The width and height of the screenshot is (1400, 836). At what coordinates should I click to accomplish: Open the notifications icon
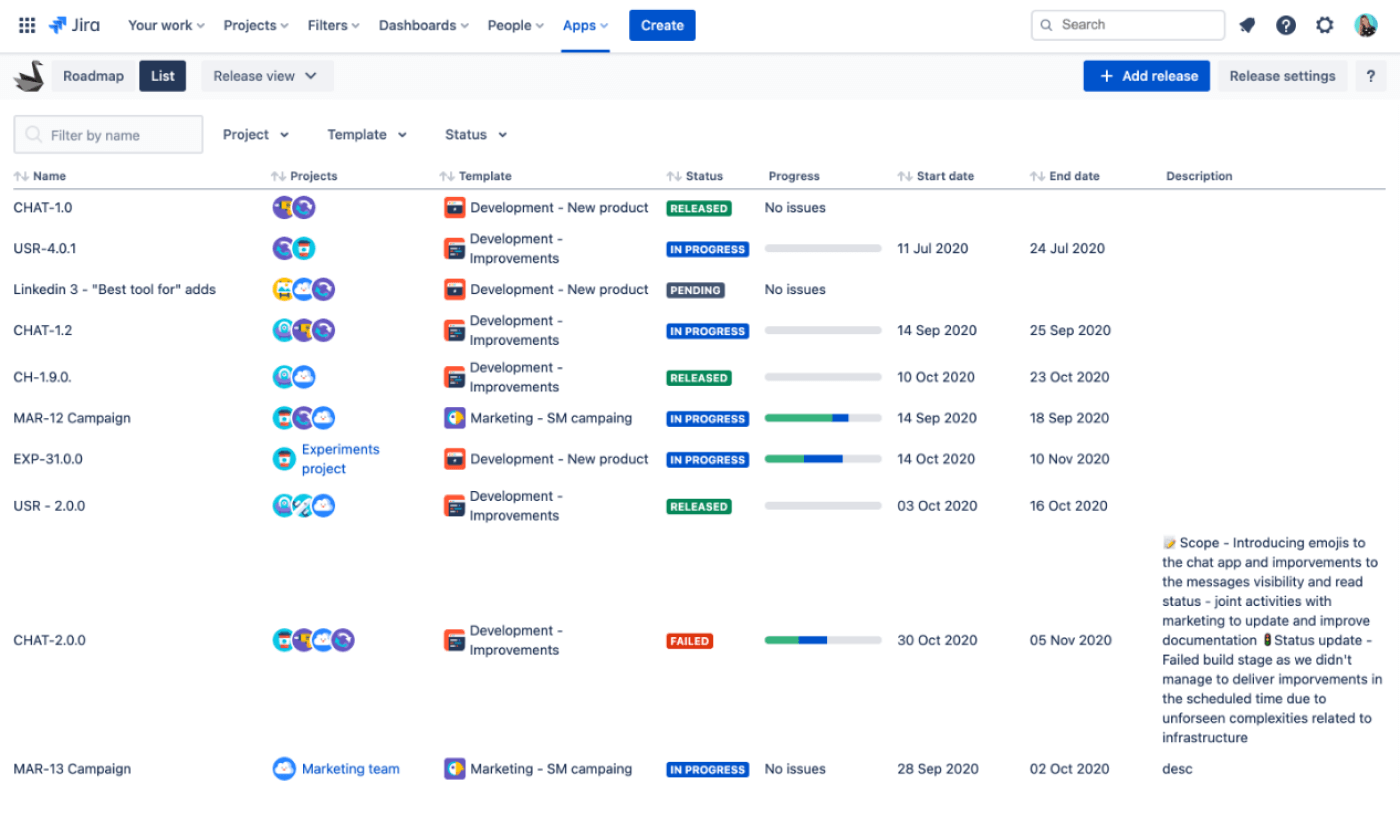[x=1247, y=25]
